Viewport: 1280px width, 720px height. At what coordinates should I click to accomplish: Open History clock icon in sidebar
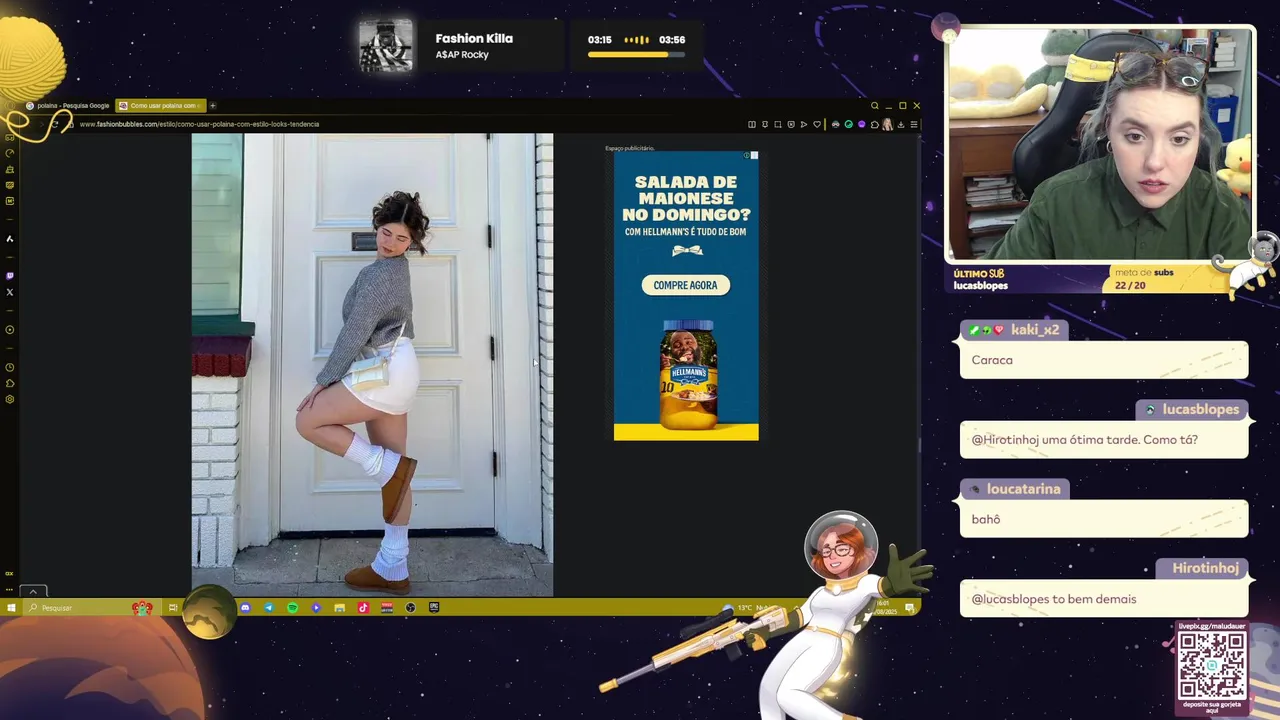click(x=9, y=367)
